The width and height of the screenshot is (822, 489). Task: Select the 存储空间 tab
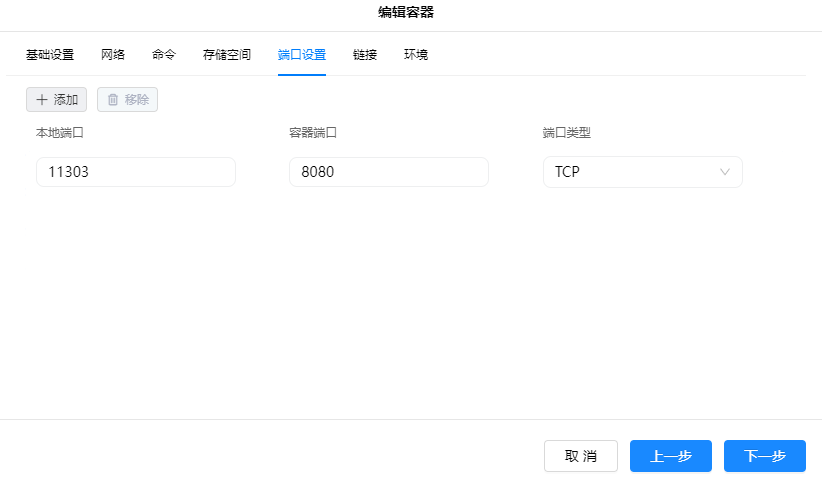(227, 55)
